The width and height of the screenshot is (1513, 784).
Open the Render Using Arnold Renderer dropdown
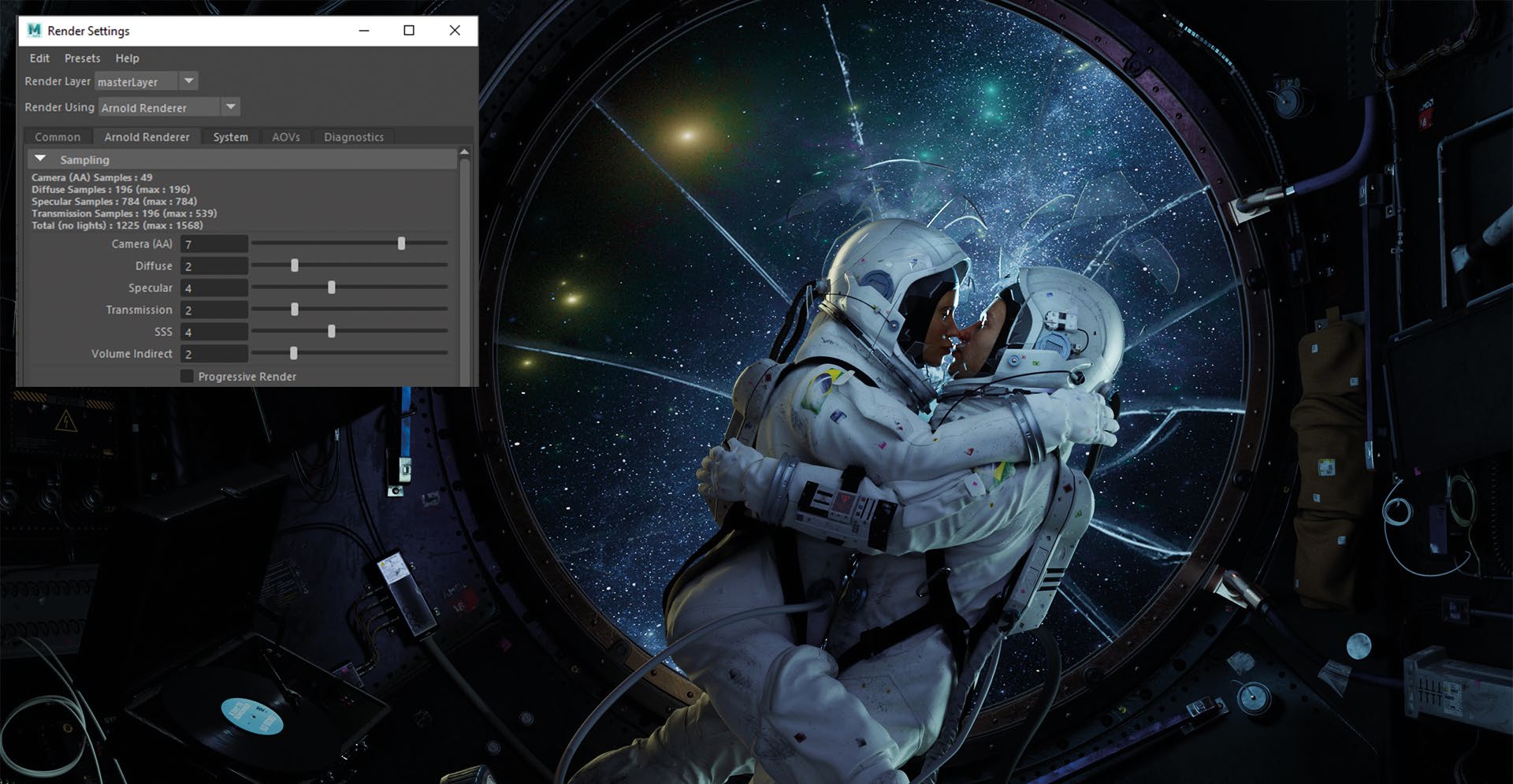[230, 107]
